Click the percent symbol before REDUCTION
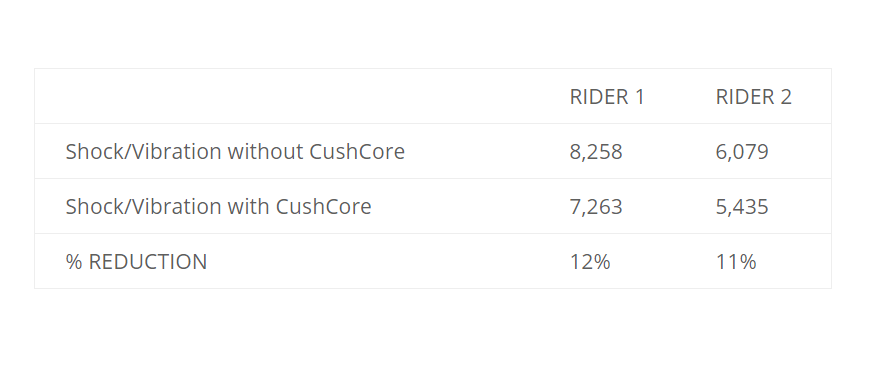 pyautogui.click(x=74, y=262)
